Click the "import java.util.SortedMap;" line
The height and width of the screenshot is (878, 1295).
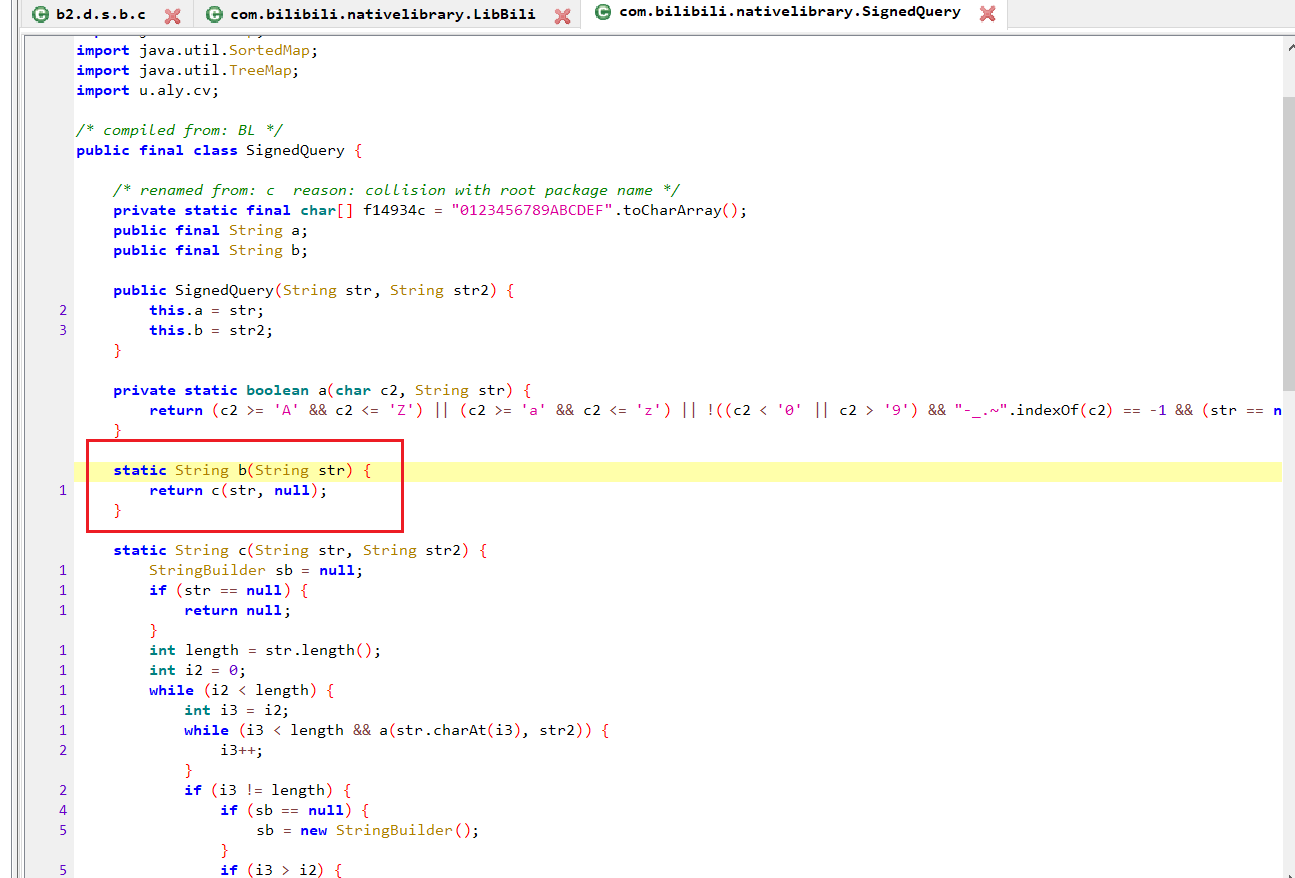(x=197, y=50)
